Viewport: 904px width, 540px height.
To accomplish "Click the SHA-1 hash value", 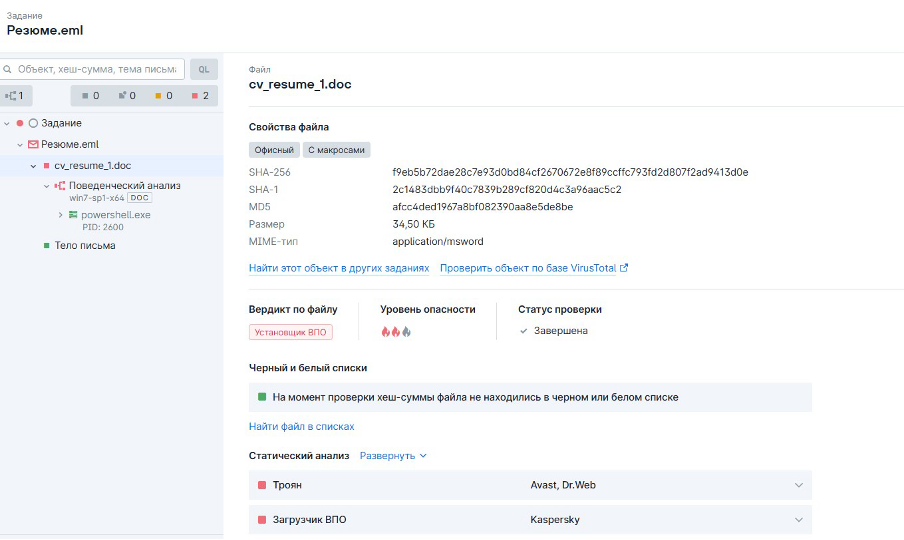I will tap(507, 190).
